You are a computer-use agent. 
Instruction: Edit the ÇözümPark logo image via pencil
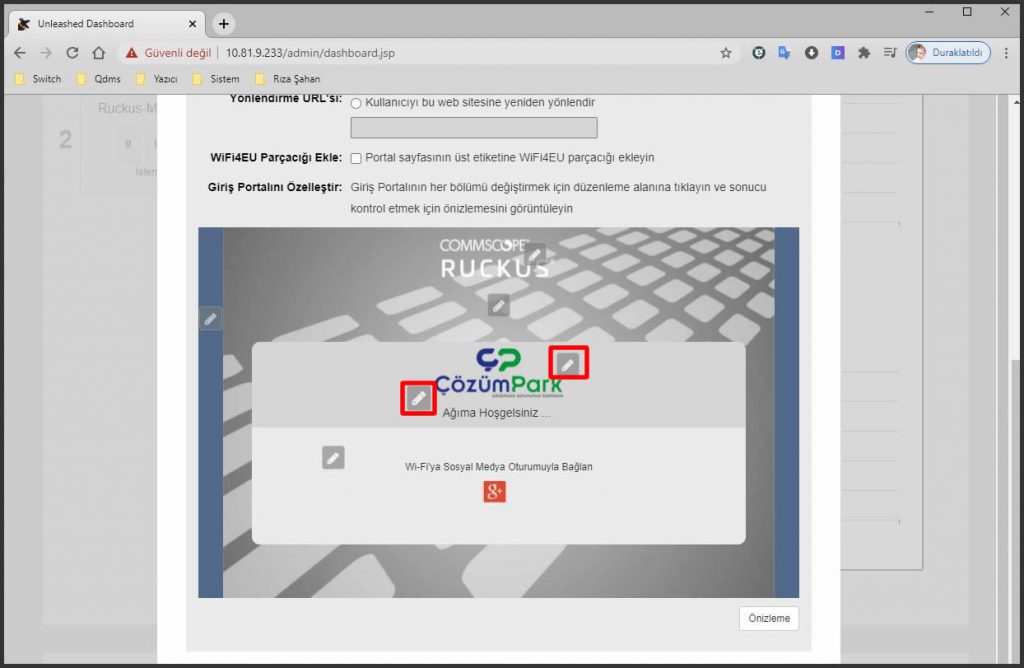(x=568, y=364)
